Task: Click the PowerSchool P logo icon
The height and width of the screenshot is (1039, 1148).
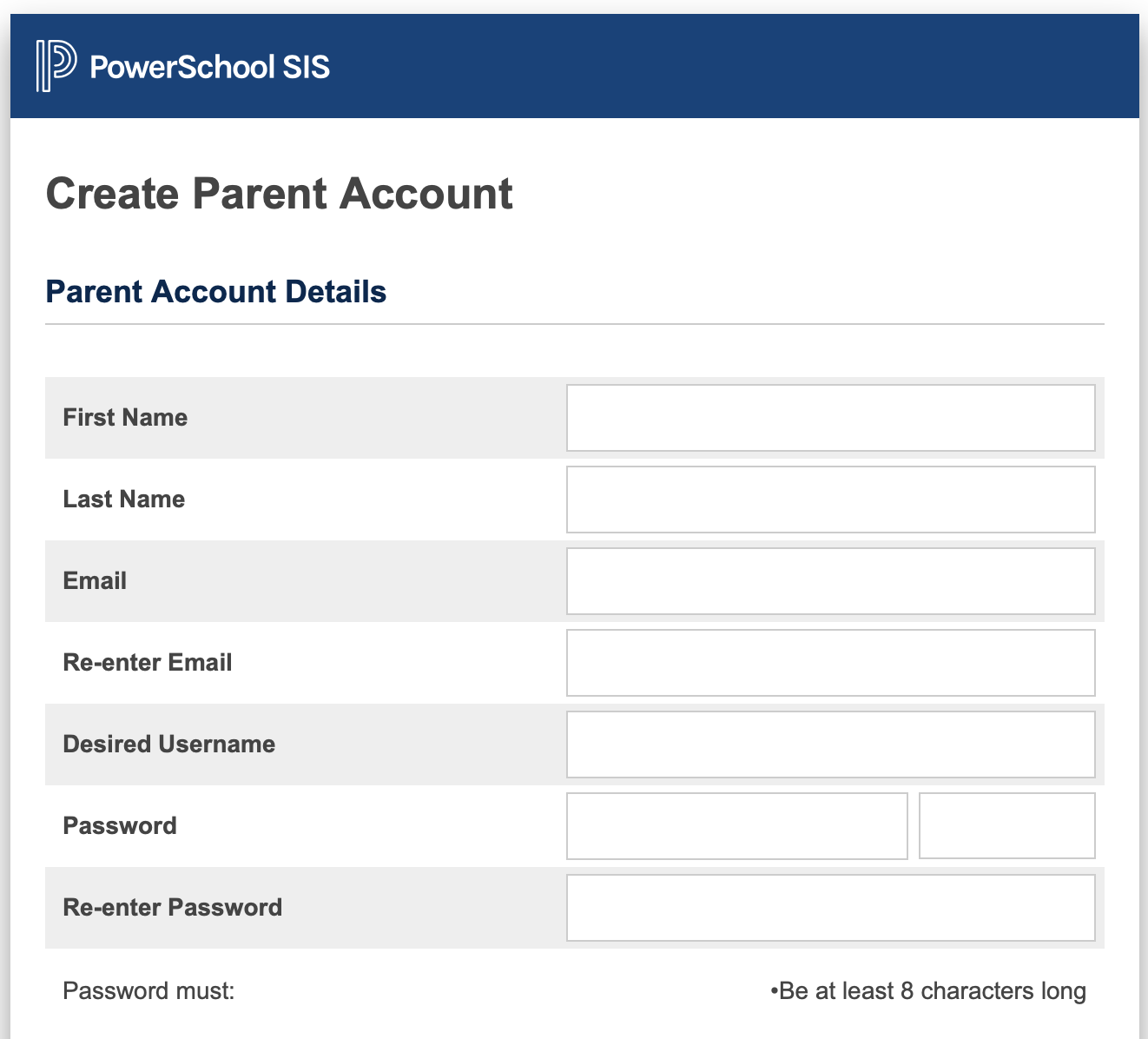Action: point(56,66)
